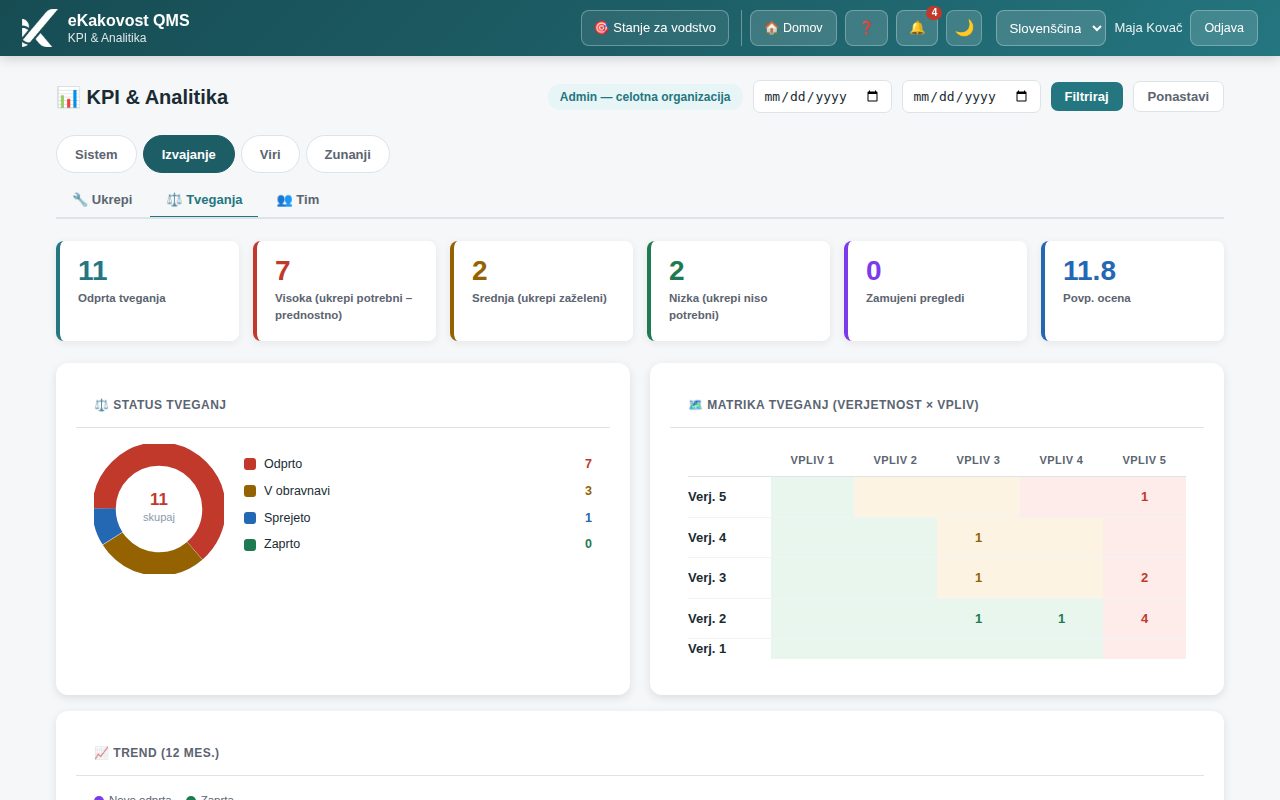The width and height of the screenshot is (1280, 800).
Task: Click the brown V obravnavi legend swatch
Action: 250,491
